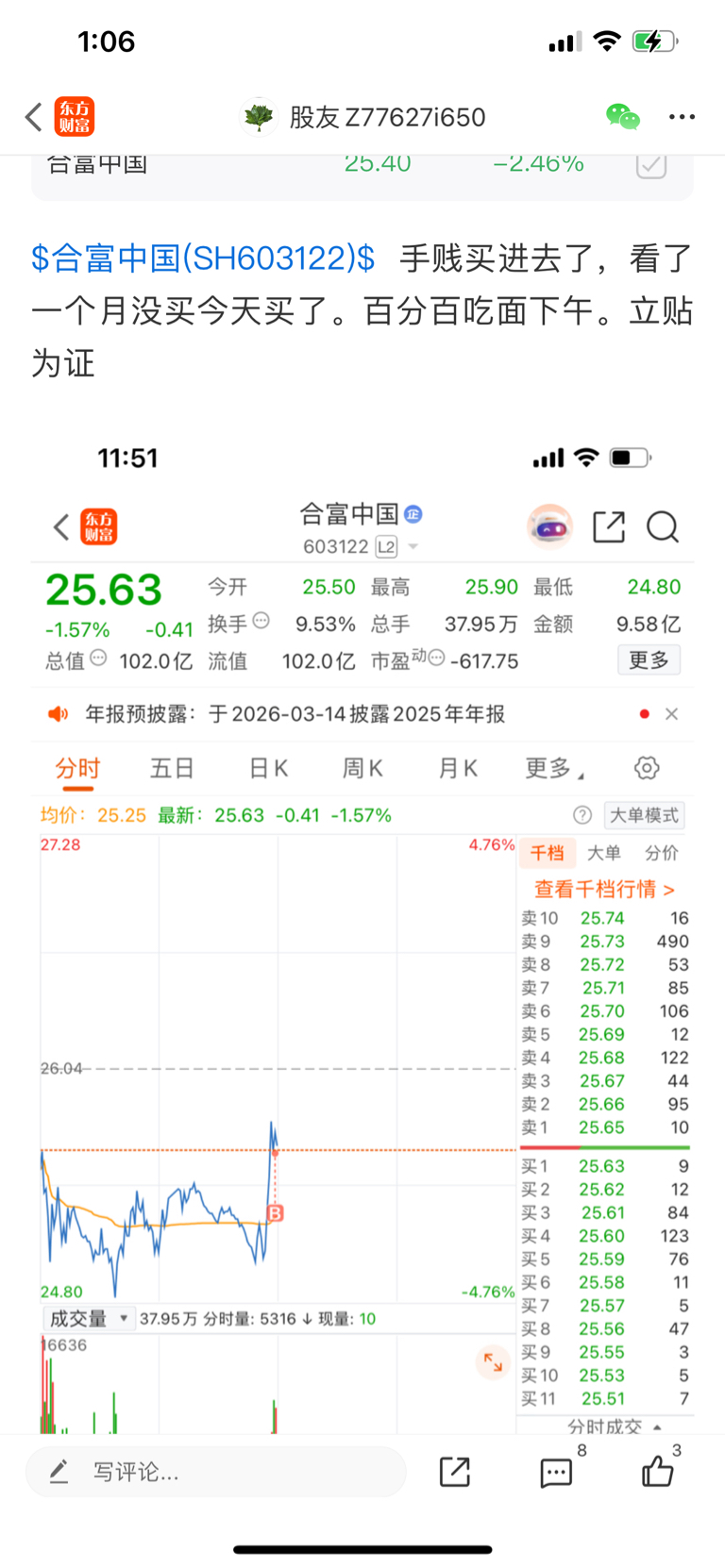Tap the large 25.63 current price
Image resolution: width=725 pixels, height=1568 pixels.
pos(104,591)
